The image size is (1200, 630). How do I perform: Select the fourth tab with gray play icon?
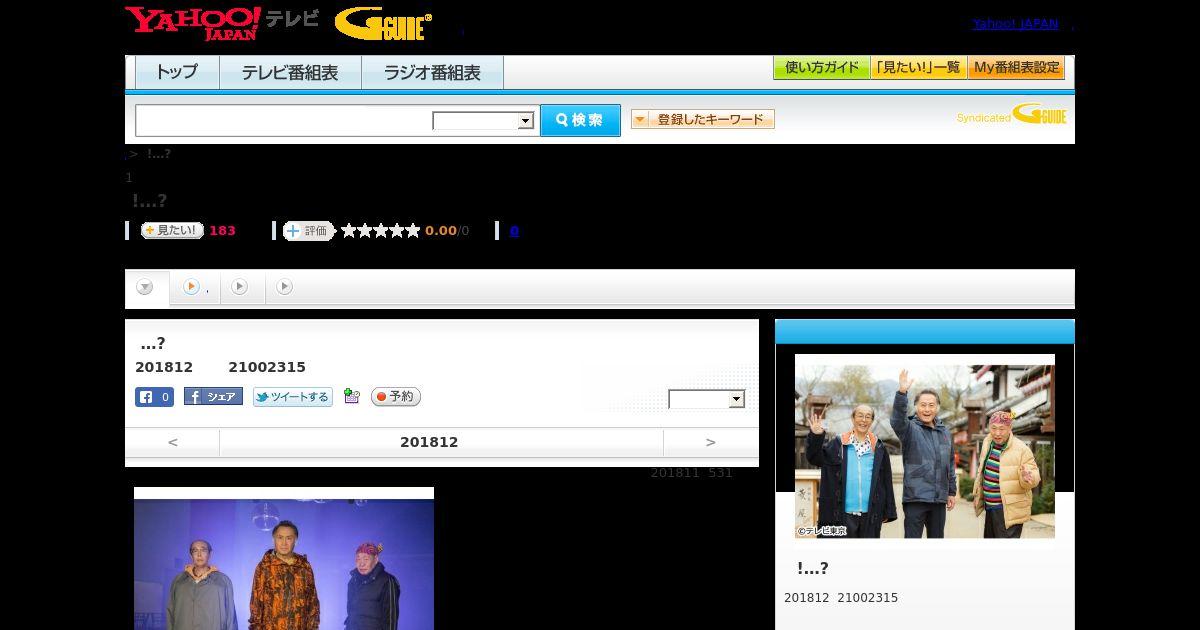click(285, 287)
